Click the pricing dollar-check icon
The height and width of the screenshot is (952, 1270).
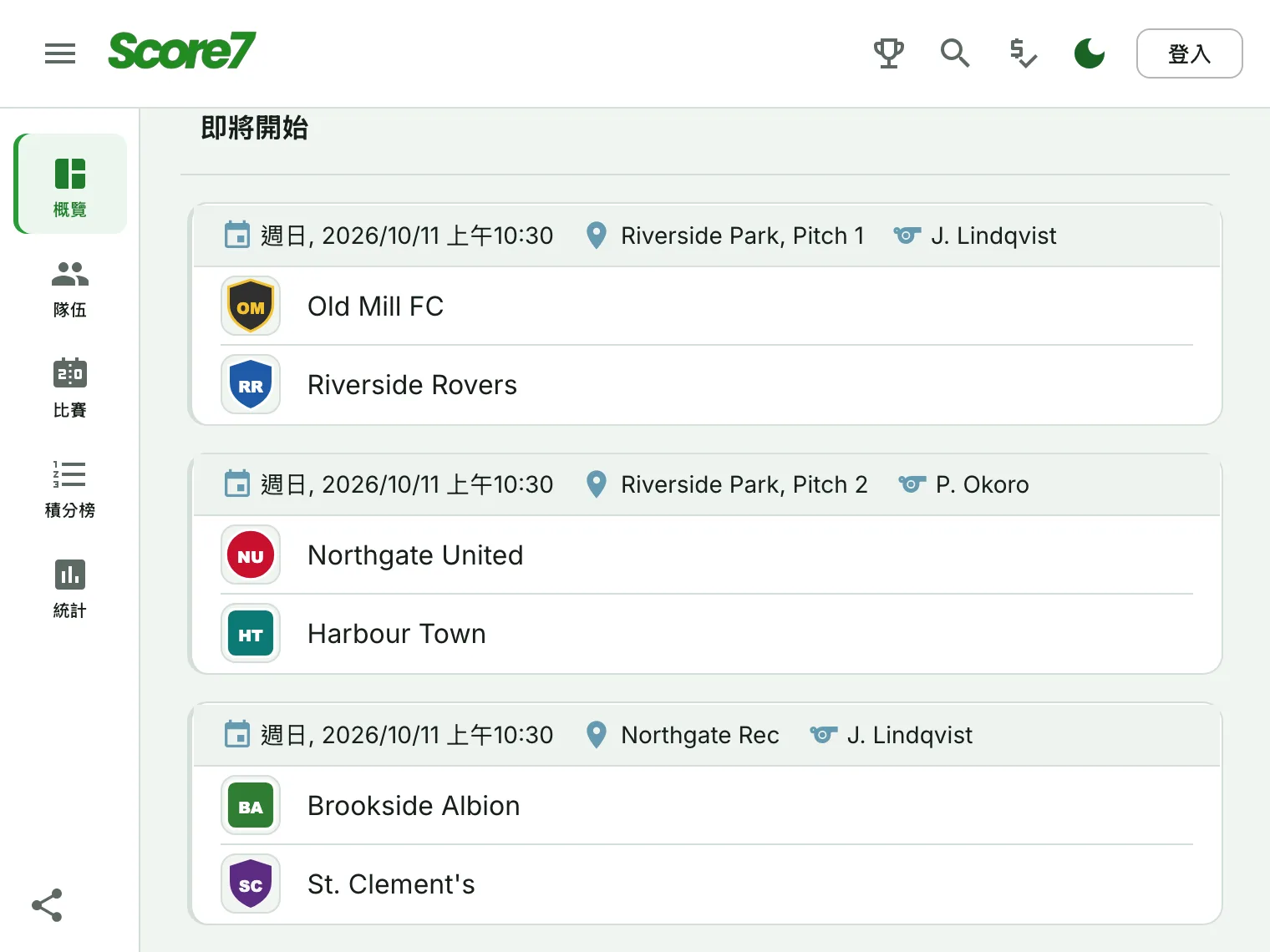tap(1023, 53)
